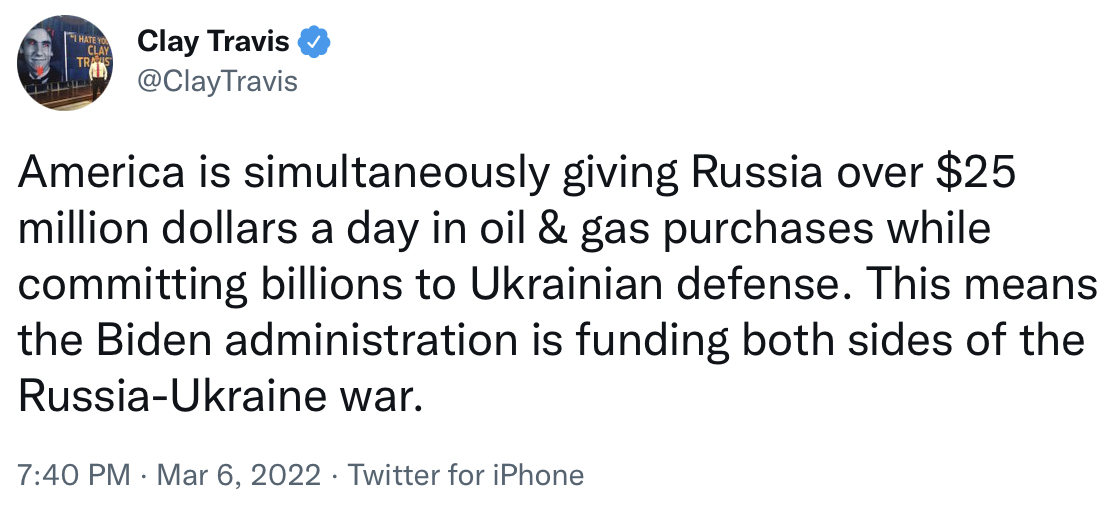
Task: Click 'Russia-Ukraine war.' in the last line
Action: click(x=215, y=397)
